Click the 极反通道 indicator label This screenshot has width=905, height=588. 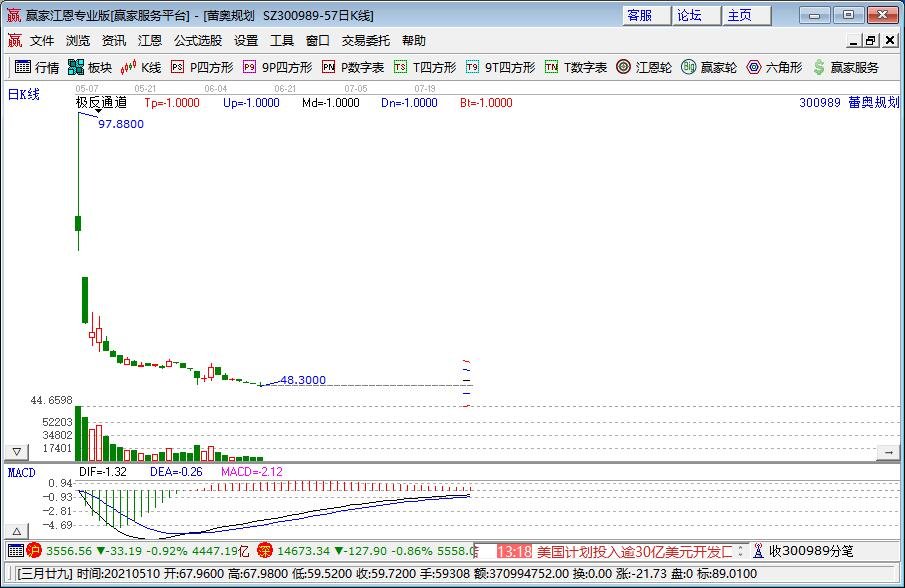pos(101,102)
